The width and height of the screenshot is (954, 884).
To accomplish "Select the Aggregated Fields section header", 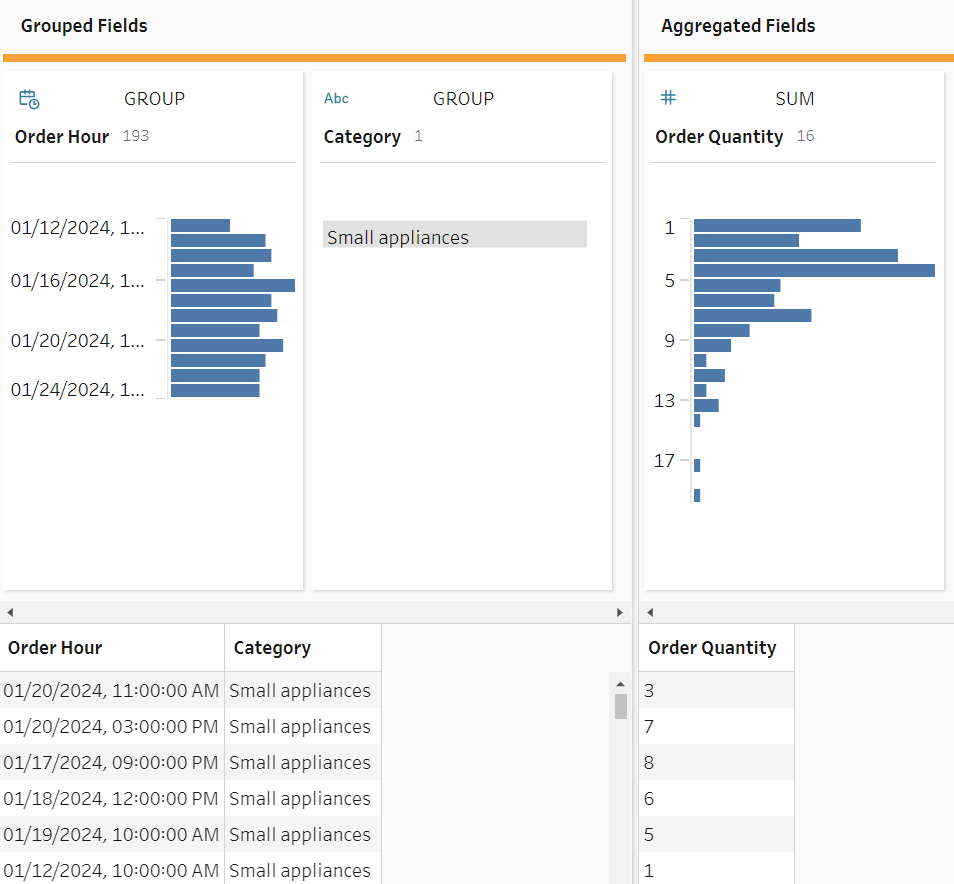I will 738,26.
